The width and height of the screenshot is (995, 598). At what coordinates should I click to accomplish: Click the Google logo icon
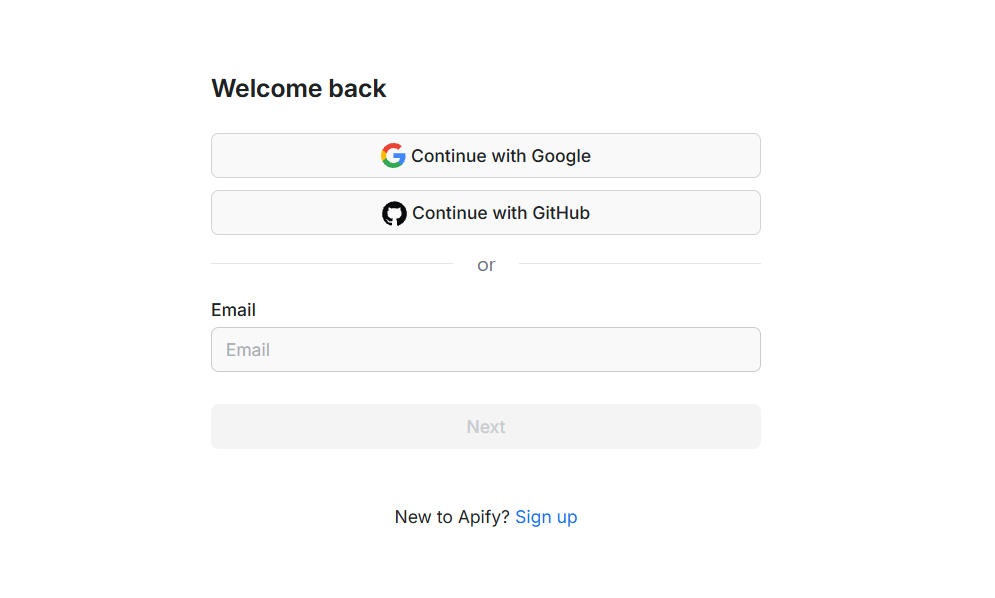[x=393, y=156]
